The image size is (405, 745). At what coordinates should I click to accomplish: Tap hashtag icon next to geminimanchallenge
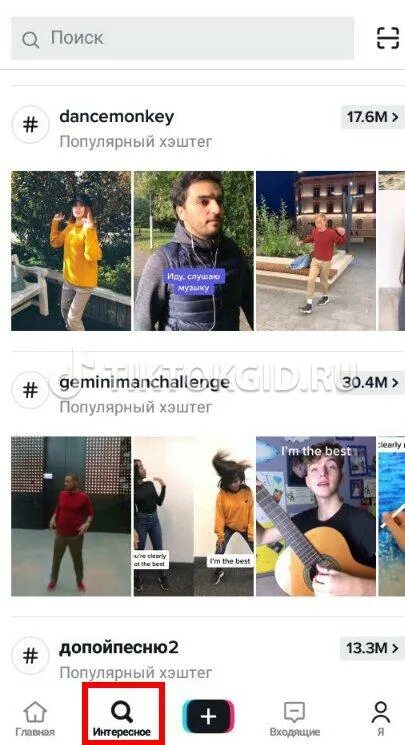point(30,390)
